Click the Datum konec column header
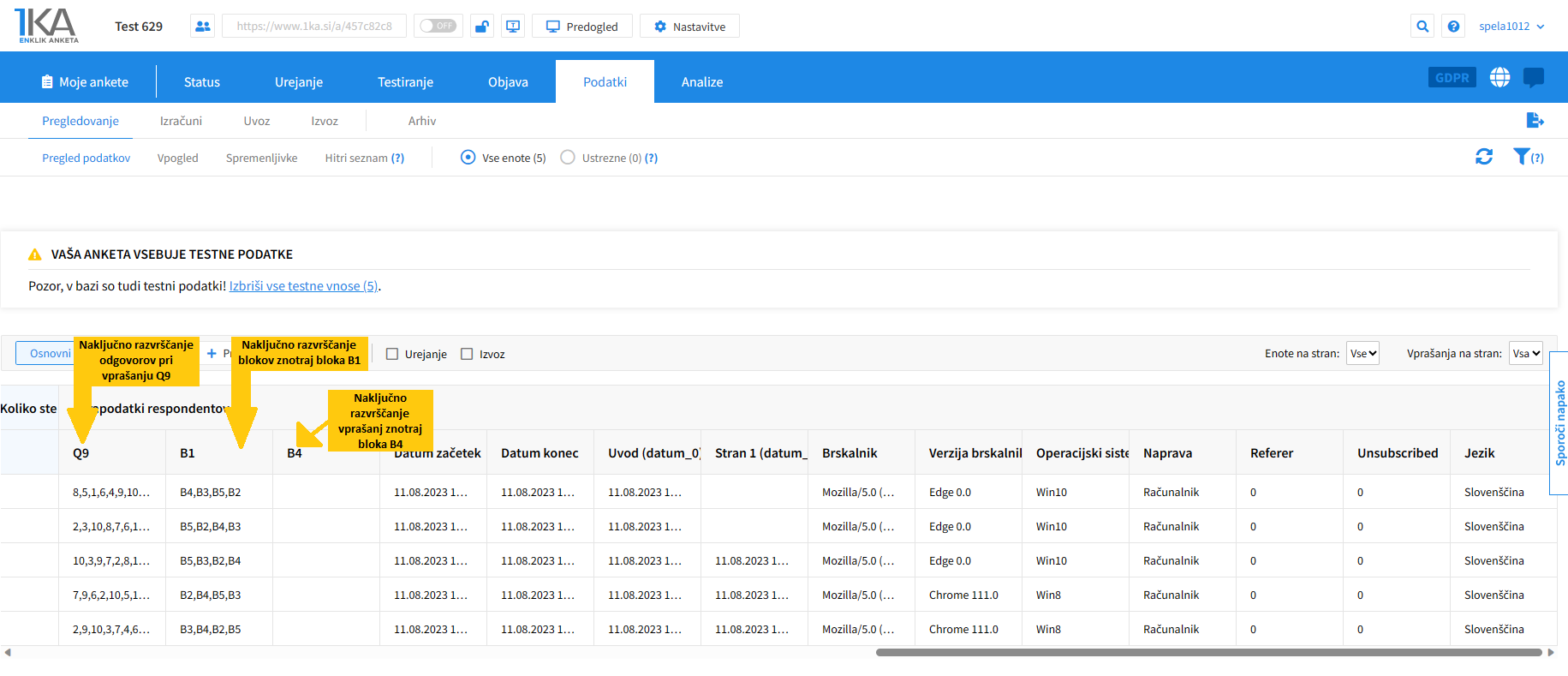This screenshot has width=1568, height=676. coord(540,452)
